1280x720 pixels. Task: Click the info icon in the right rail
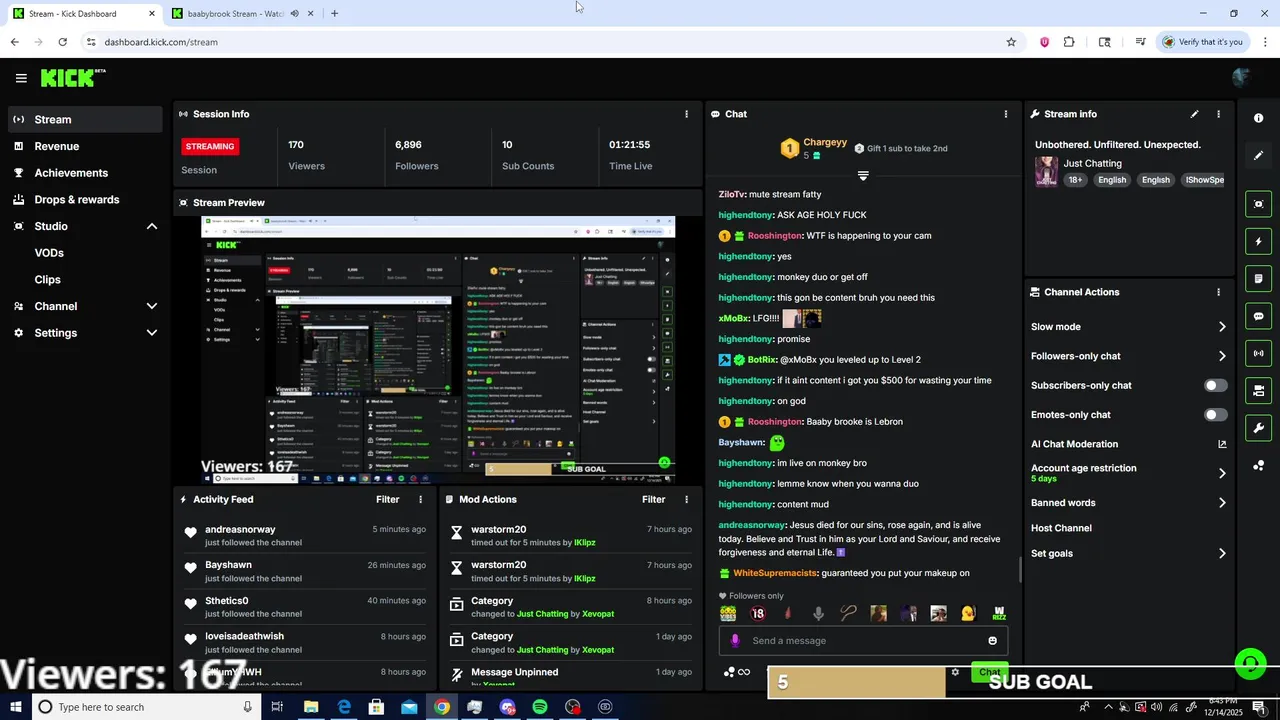(x=1258, y=118)
